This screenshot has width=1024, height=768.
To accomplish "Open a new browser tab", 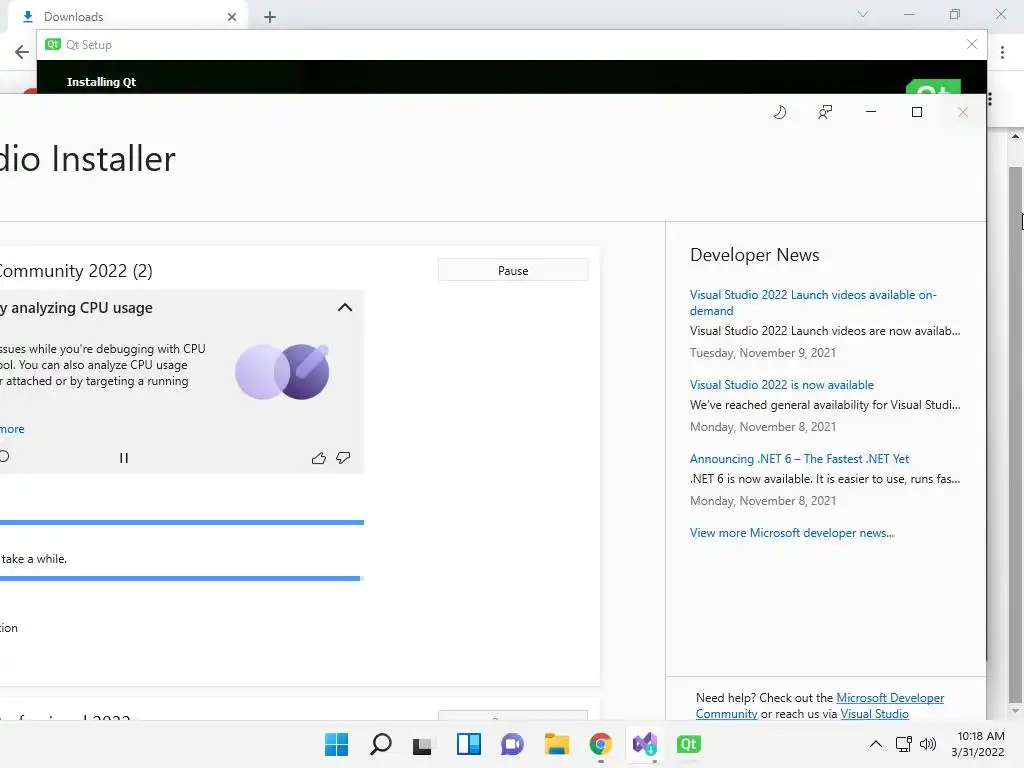I will [270, 17].
